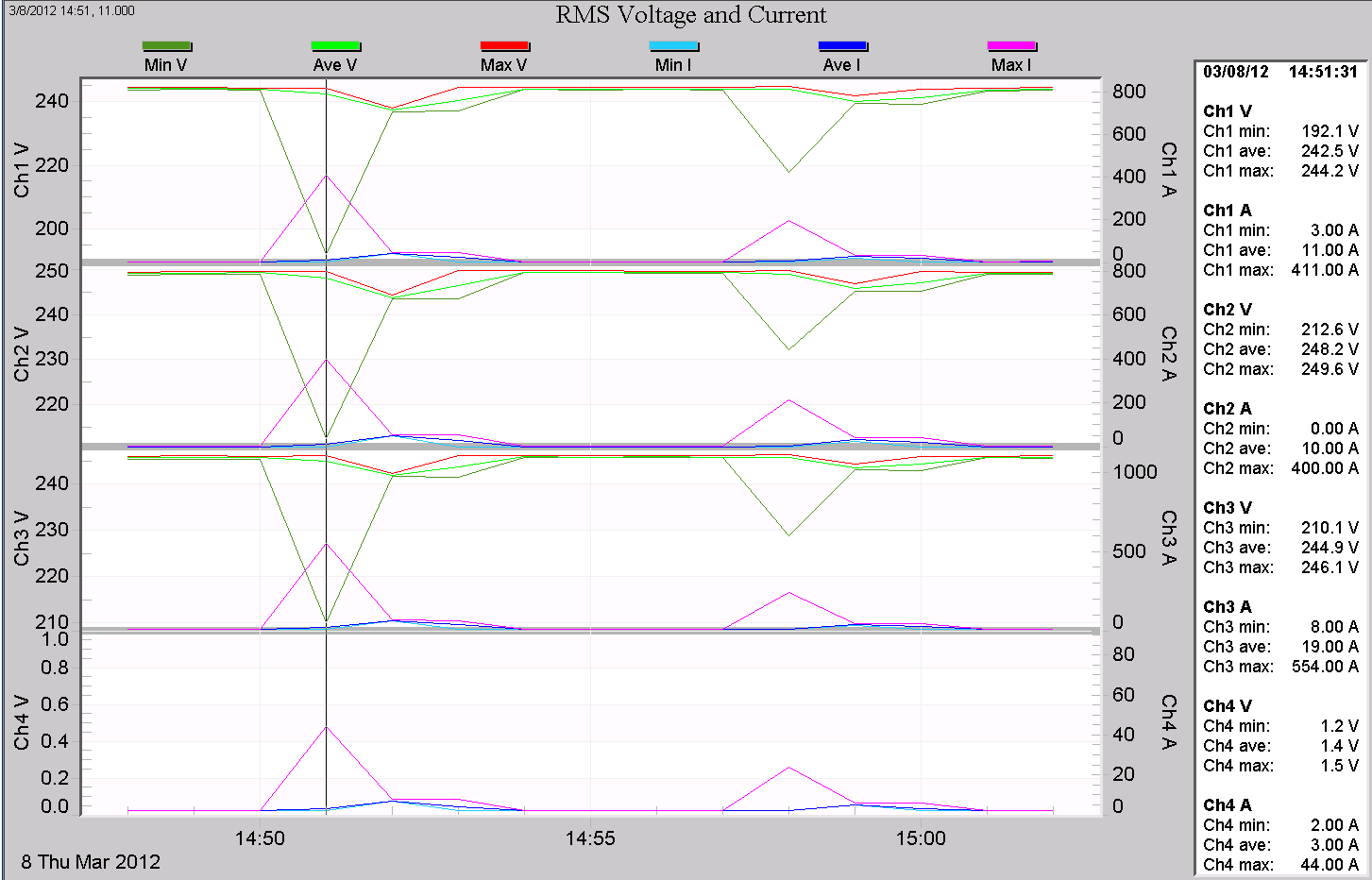Toggle the Min I cyan trace legend
Screen dimensions: 1372x880
pyautogui.click(x=674, y=44)
